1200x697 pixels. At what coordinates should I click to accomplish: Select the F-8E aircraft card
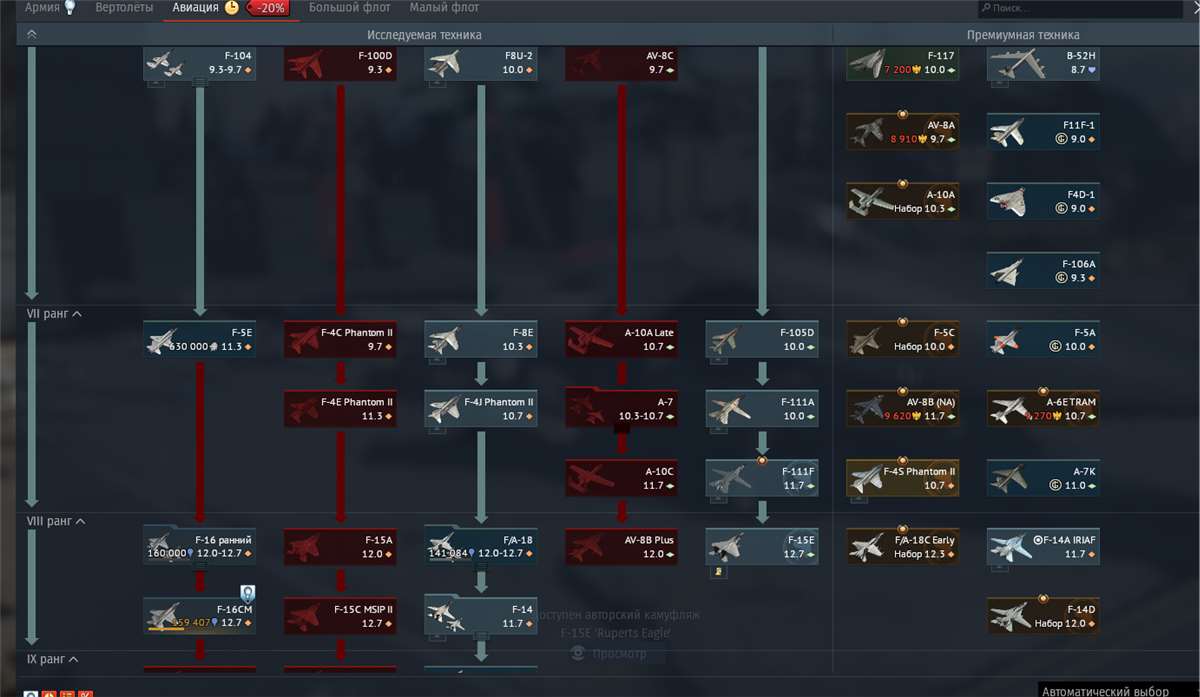click(481, 339)
